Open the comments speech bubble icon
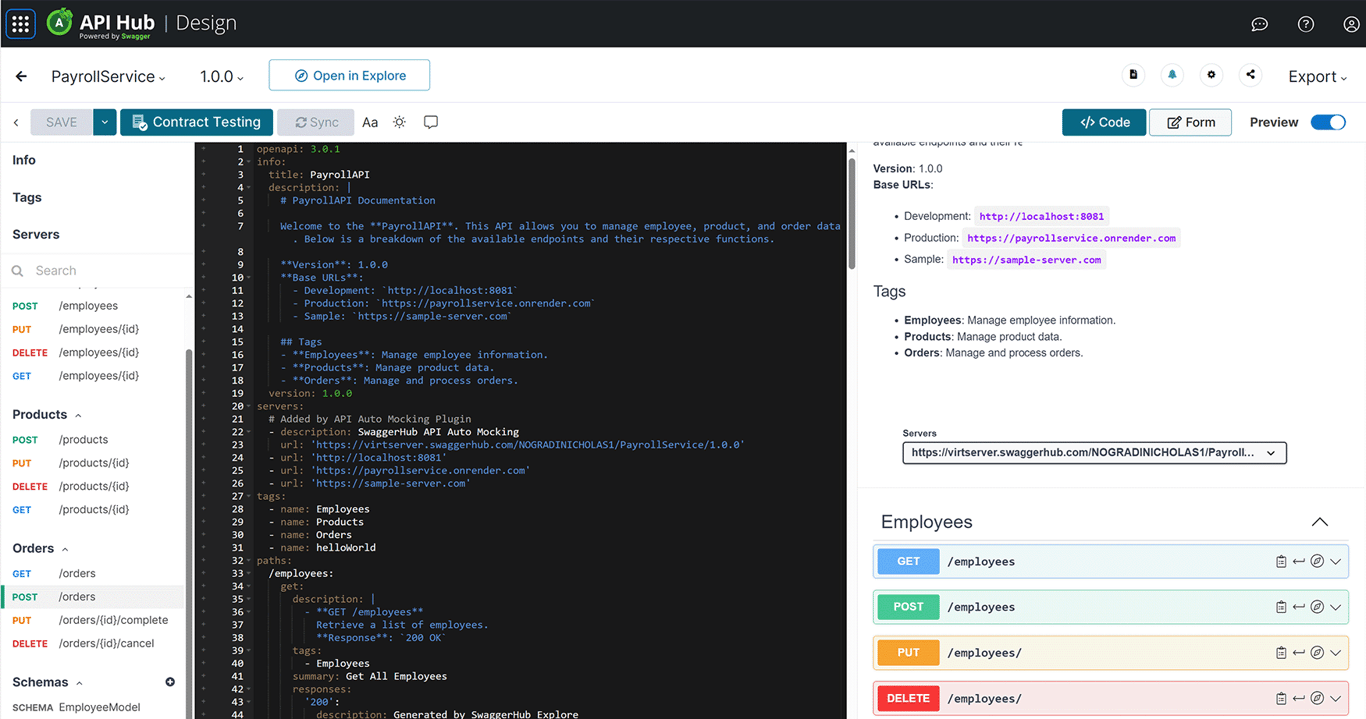 pyautogui.click(x=431, y=122)
